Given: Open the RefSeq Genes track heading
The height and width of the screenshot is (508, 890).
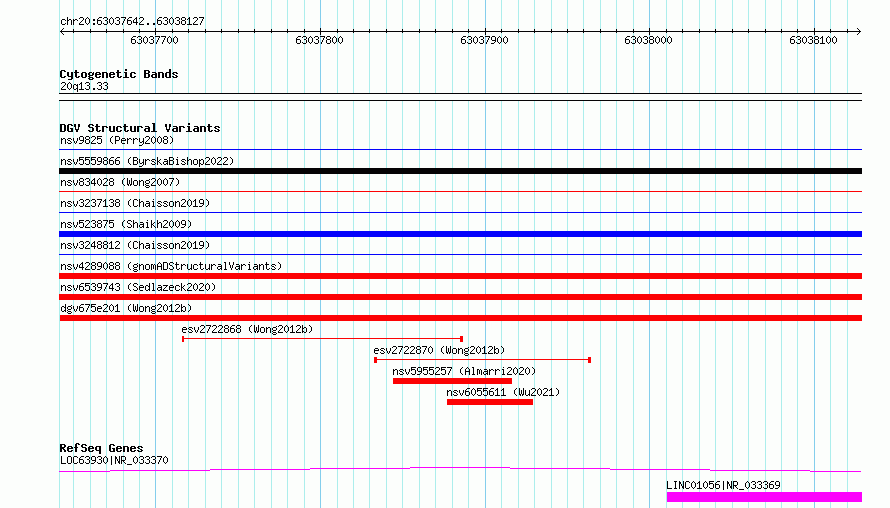Looking at the screenshot, I should (x=101, y=448).
